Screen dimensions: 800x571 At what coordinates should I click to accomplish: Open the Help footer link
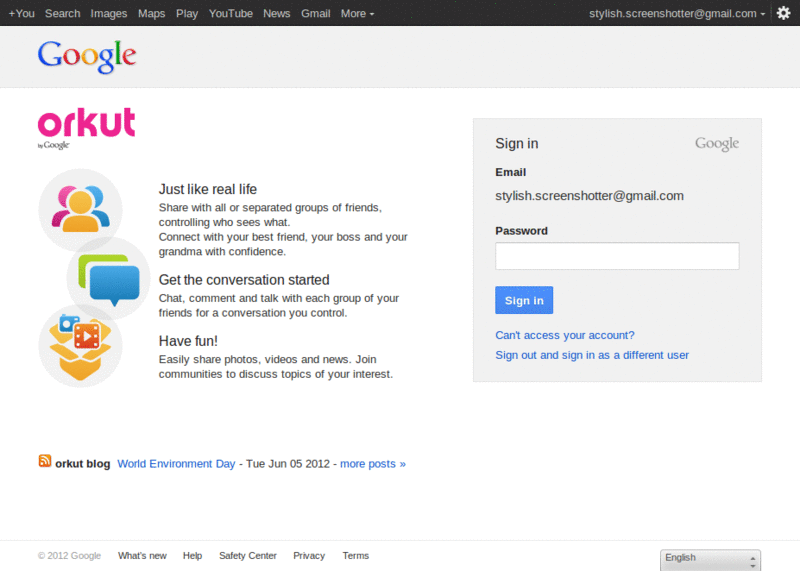pyautogui.click(x=192, y=556)
